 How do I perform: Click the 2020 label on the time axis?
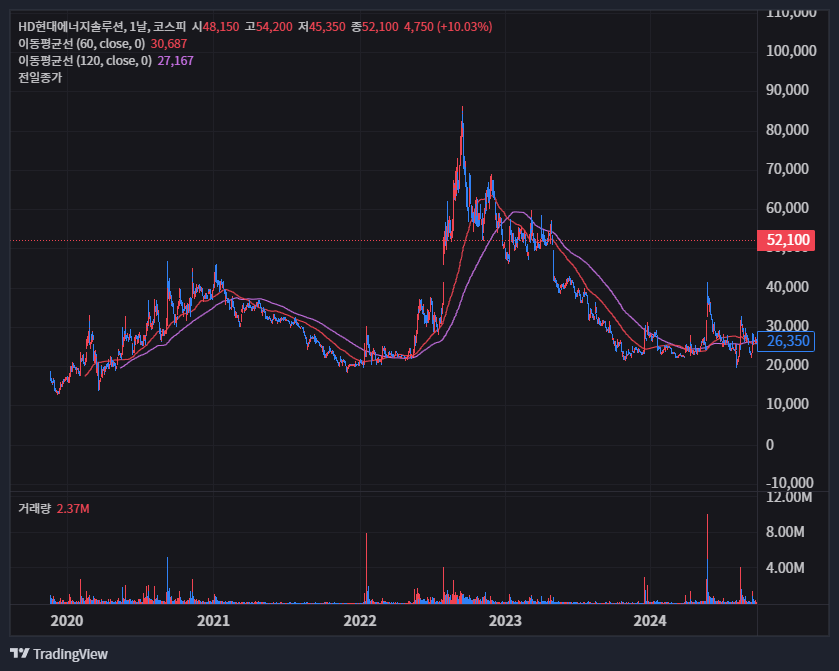click(x=67, y=621)
